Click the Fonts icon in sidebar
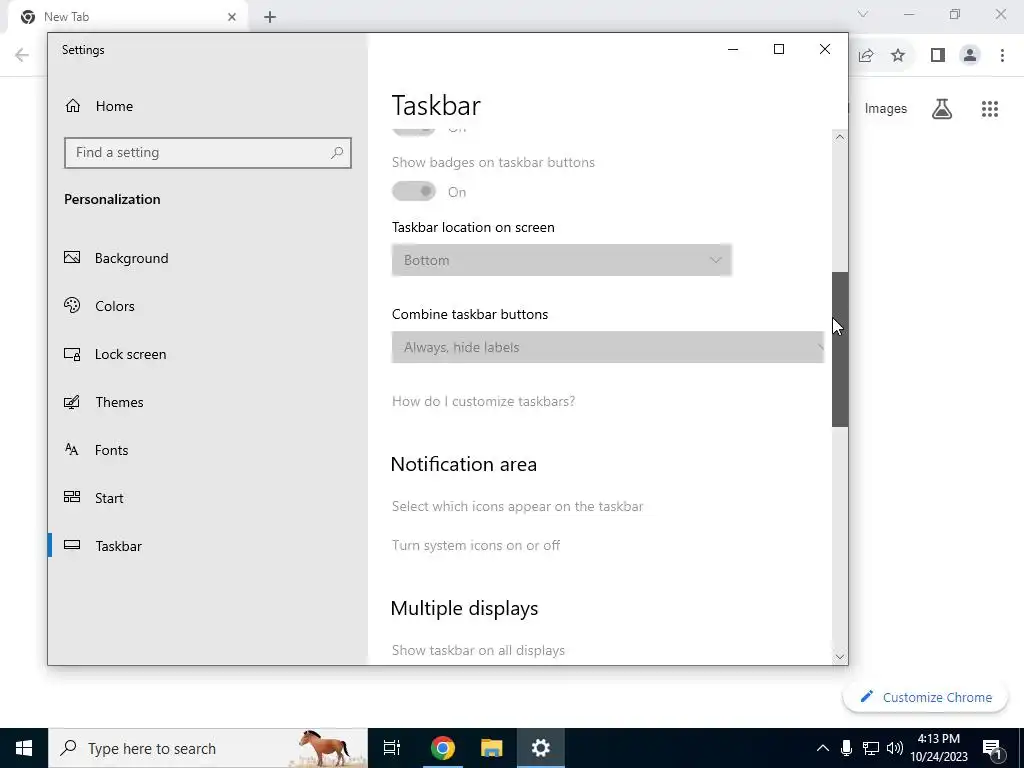The width and height of the screenshot is (1024, 768). (72, 449)
